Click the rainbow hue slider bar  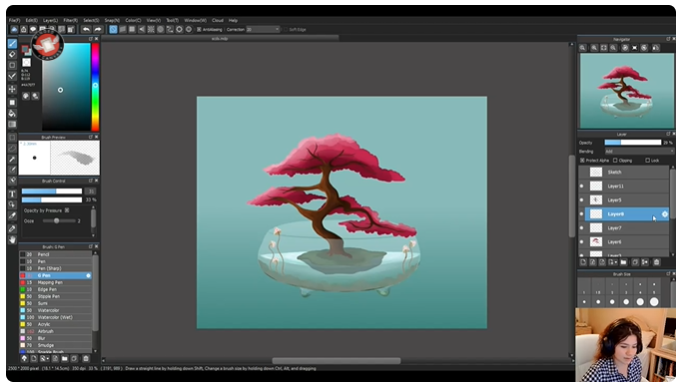pos(95,87)
